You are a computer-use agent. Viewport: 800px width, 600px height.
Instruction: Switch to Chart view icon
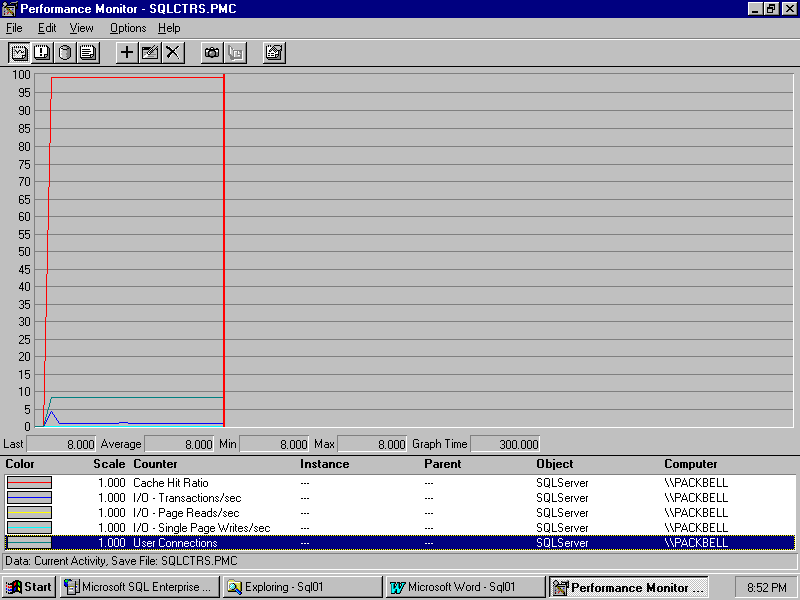tap(19, 52)
